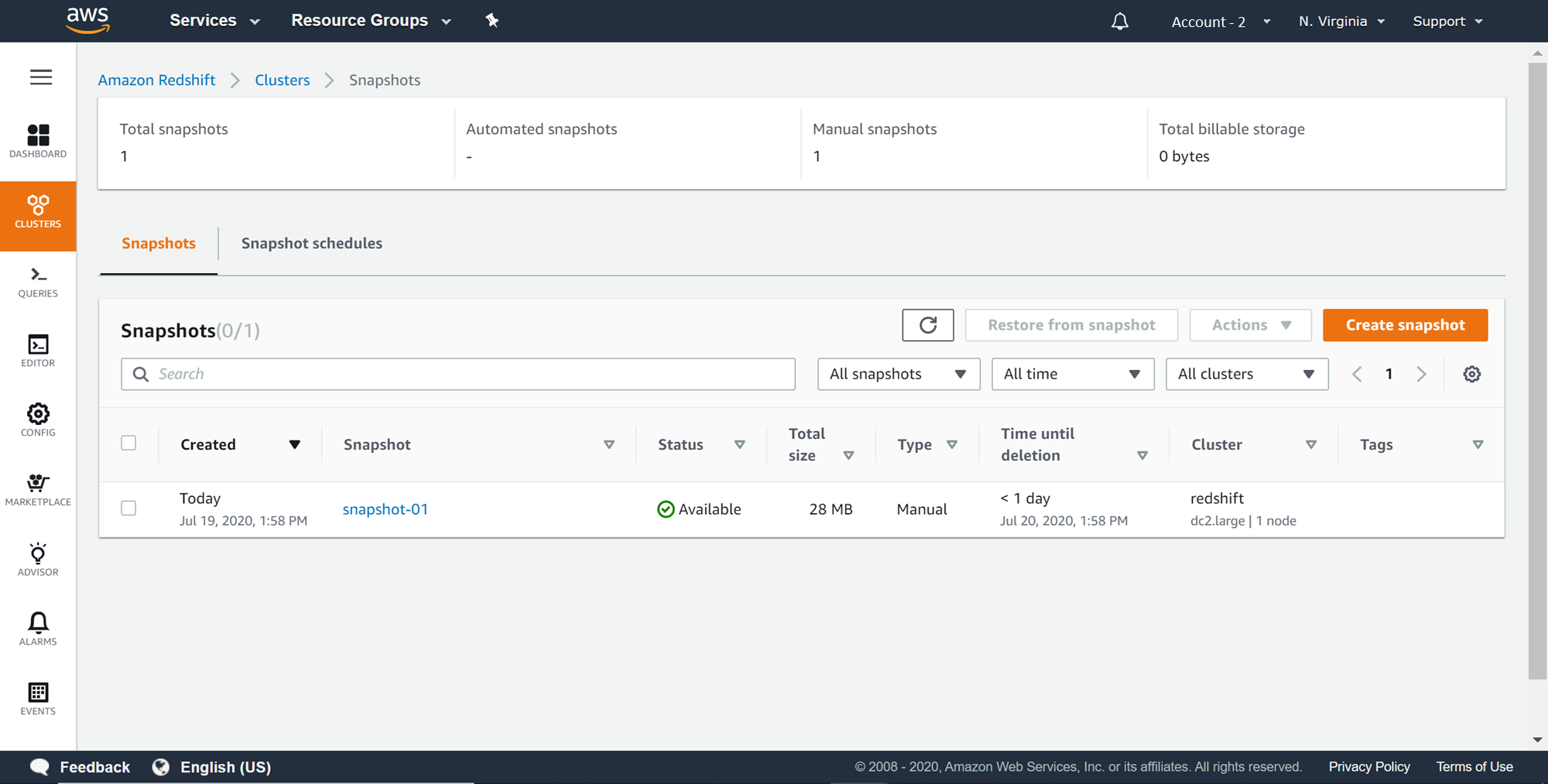Open the query Editor icon
The image size is (1548, 784).
coord(38,351)
